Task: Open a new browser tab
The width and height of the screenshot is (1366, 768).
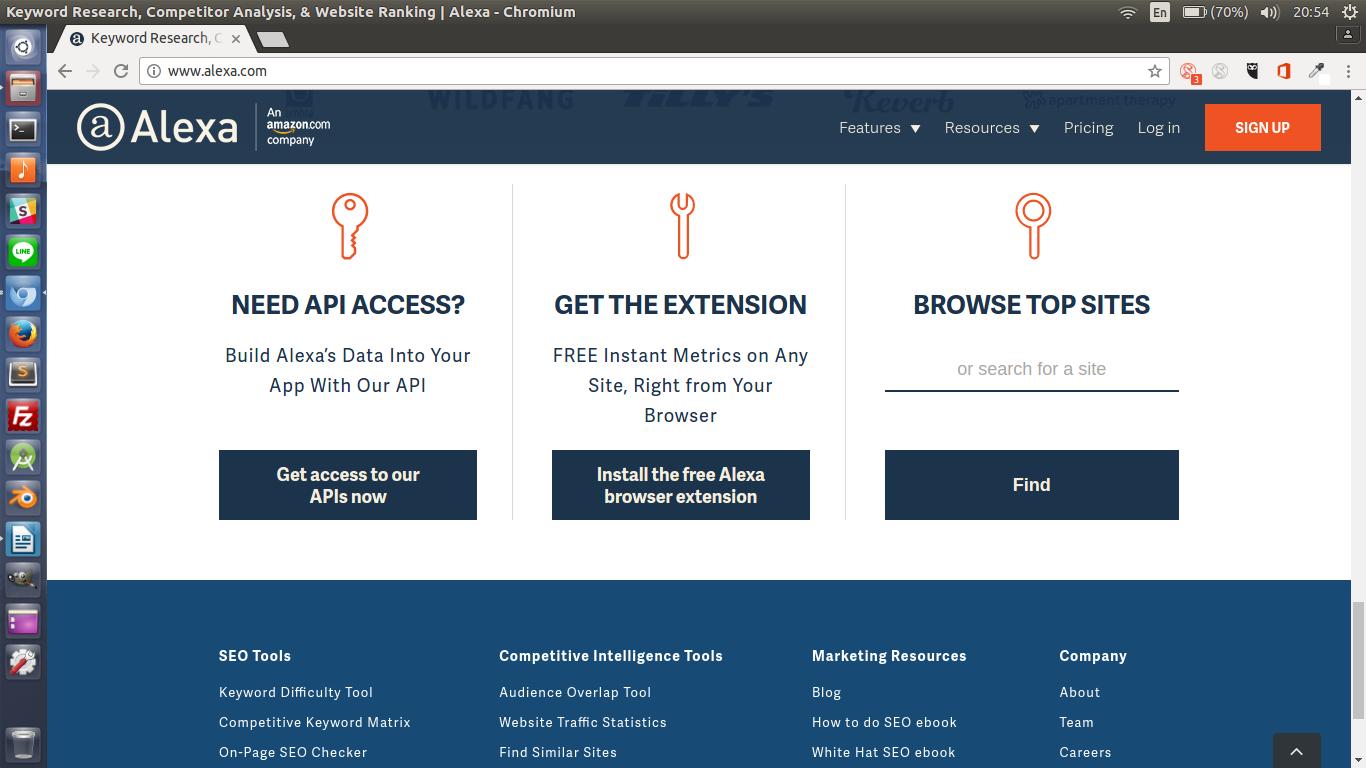Action: click(x=273, y=39)
